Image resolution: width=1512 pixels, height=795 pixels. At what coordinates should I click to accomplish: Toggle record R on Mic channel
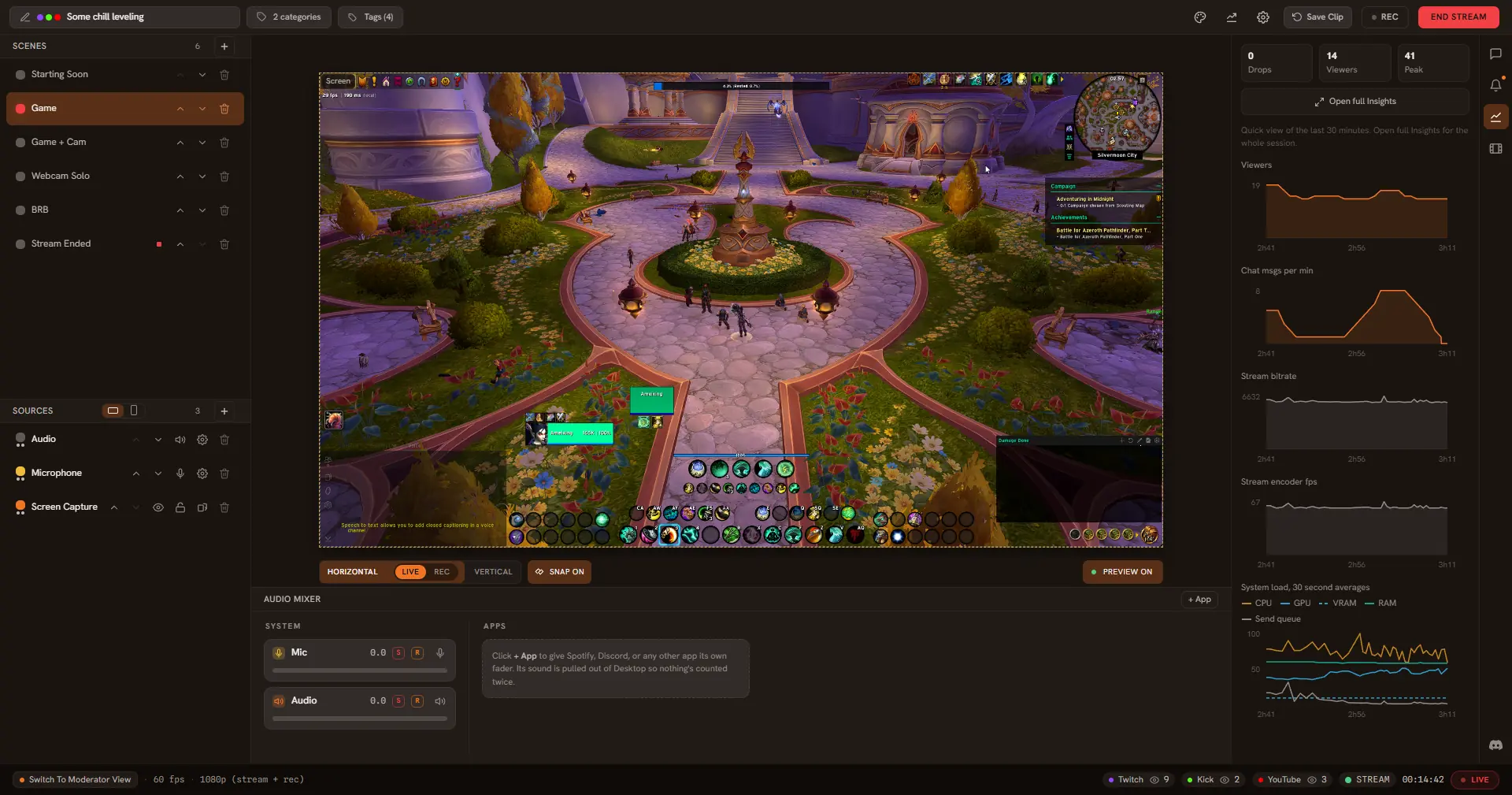point(417,652)
